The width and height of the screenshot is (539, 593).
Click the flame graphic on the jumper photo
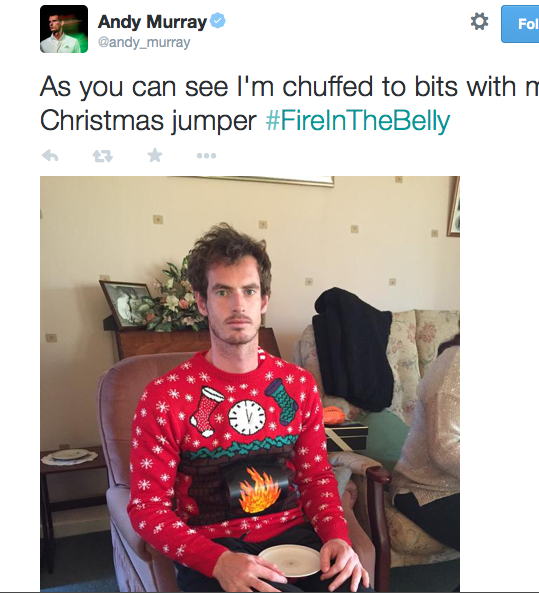[x=258, y=490]
